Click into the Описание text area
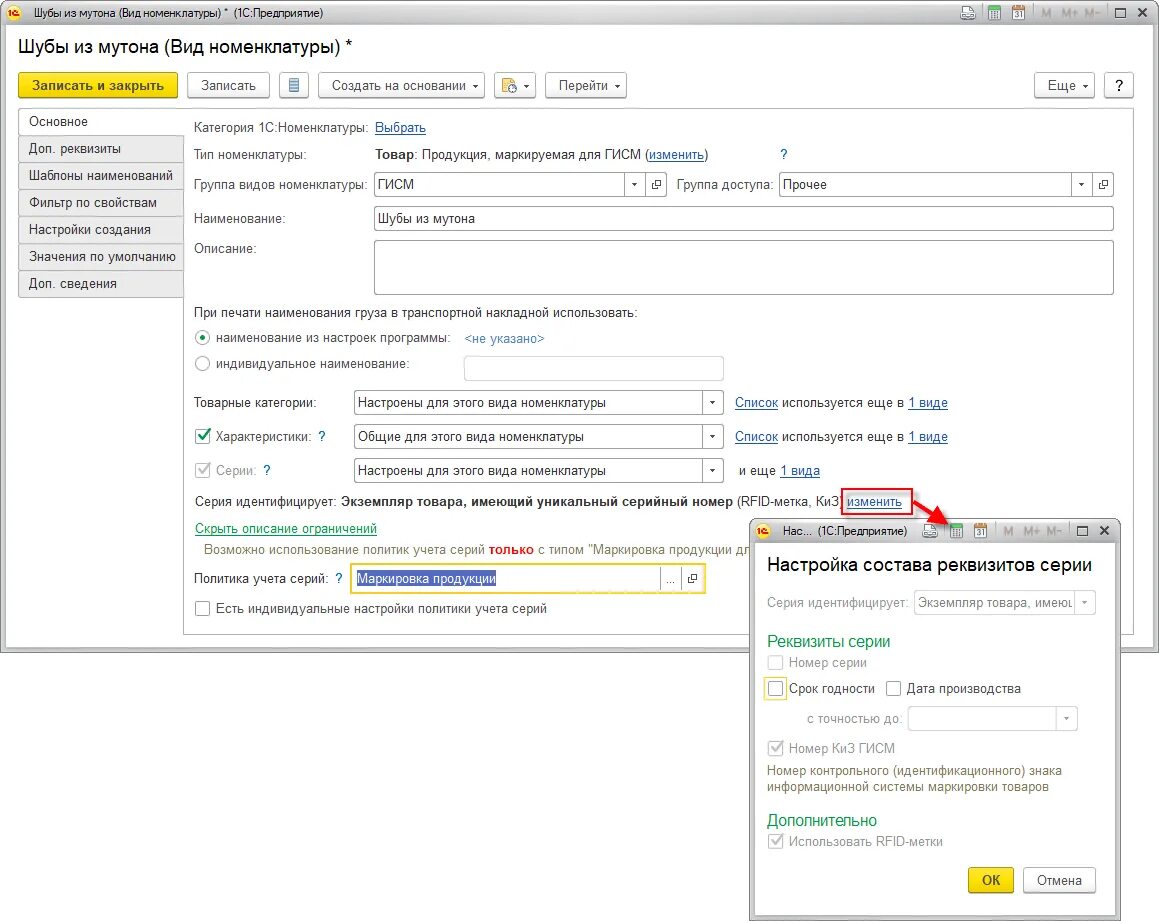This screenshot has width=1159, height=921. [744, 268]
